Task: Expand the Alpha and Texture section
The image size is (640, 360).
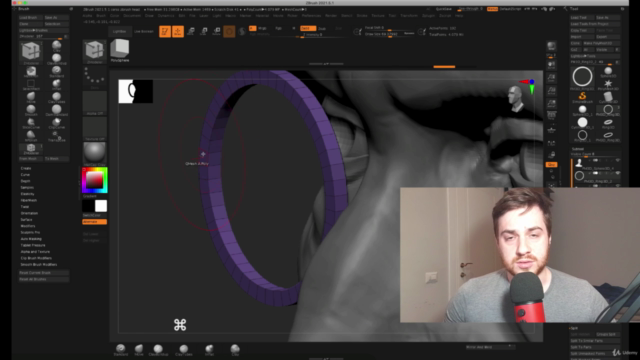Action: tap(35, 252)
